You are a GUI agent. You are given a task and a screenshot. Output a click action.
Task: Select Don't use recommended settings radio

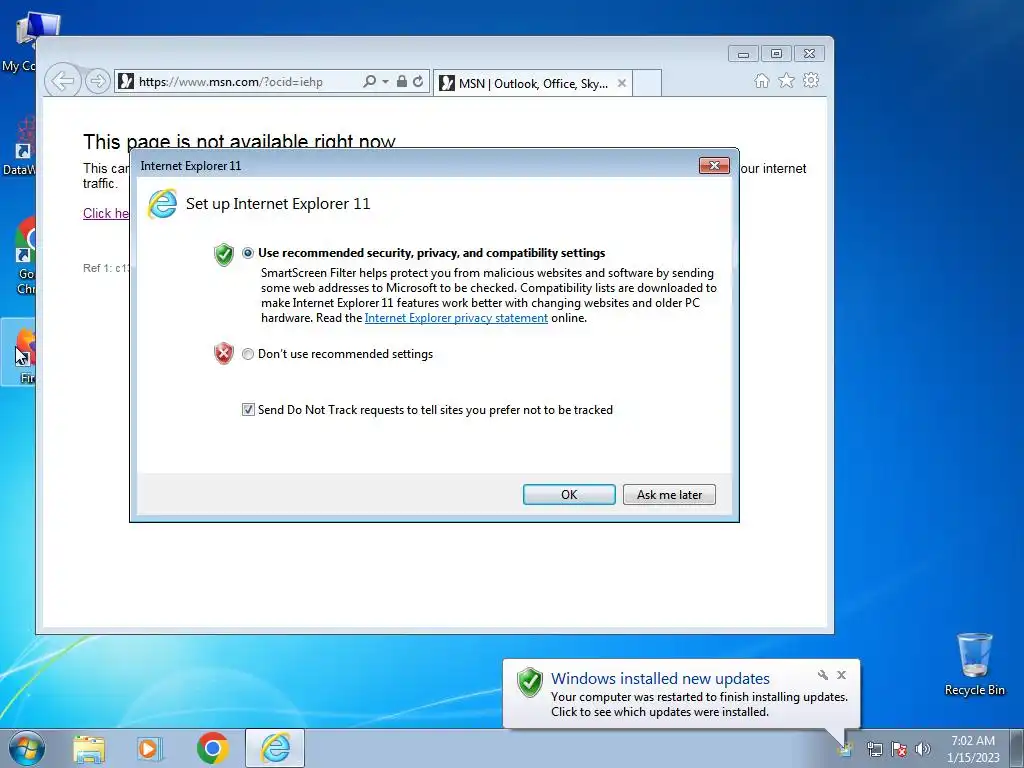click(x=248, y=354)
